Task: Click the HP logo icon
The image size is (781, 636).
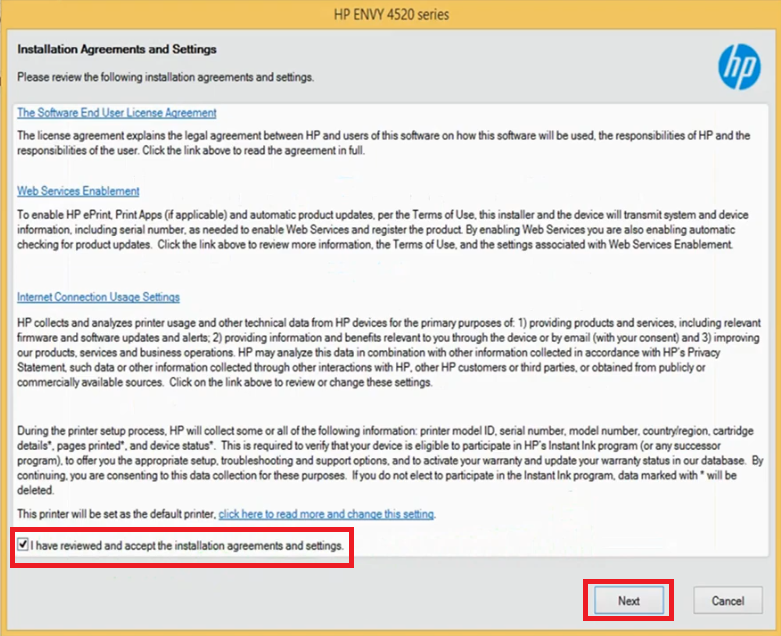Action: point(739,67)
